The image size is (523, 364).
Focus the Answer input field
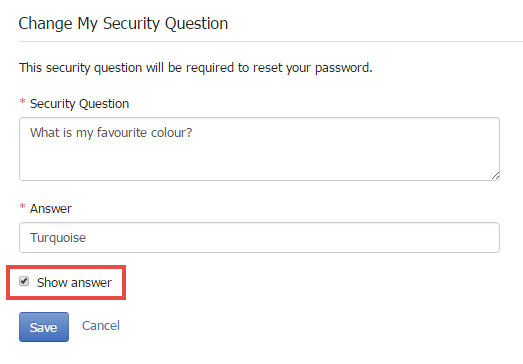pyautogui.click(x=259, y=237)
